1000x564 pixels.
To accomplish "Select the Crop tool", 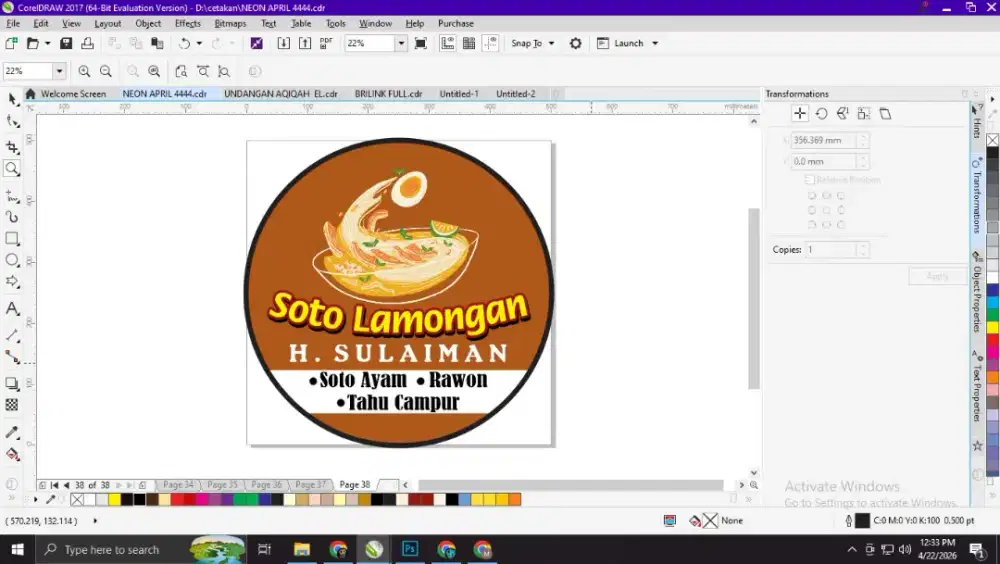I will click(x=12, y=147).
